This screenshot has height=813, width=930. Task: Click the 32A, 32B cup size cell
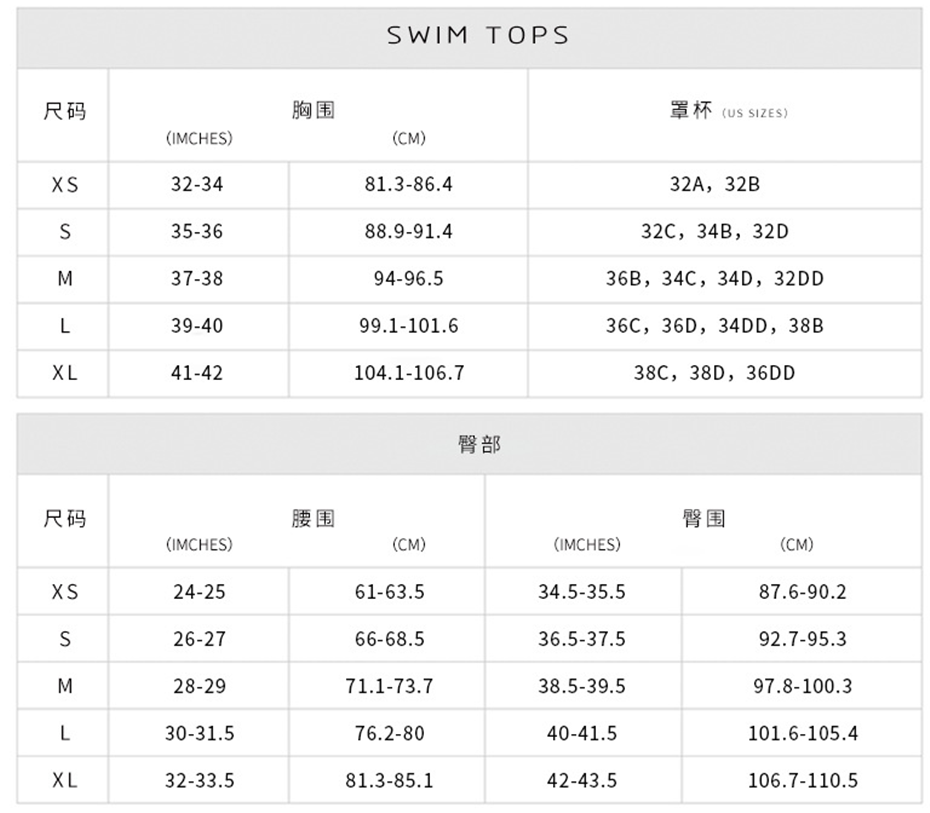tap(714, 185)
